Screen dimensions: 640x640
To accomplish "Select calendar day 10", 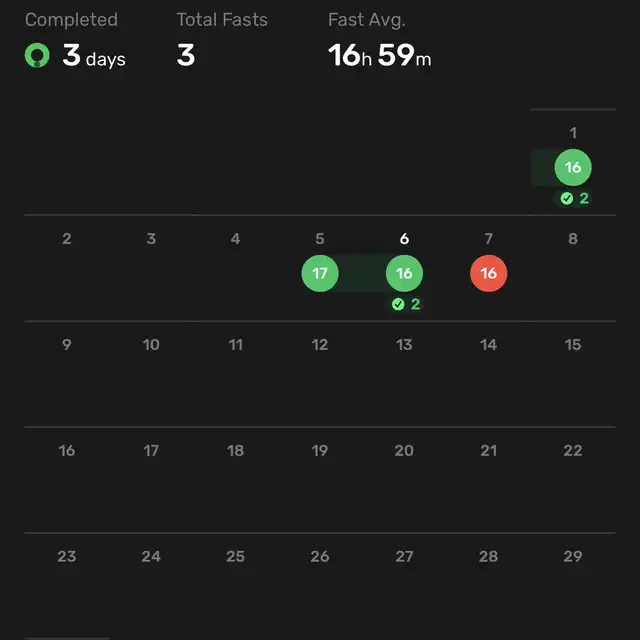I will [151, 345].
